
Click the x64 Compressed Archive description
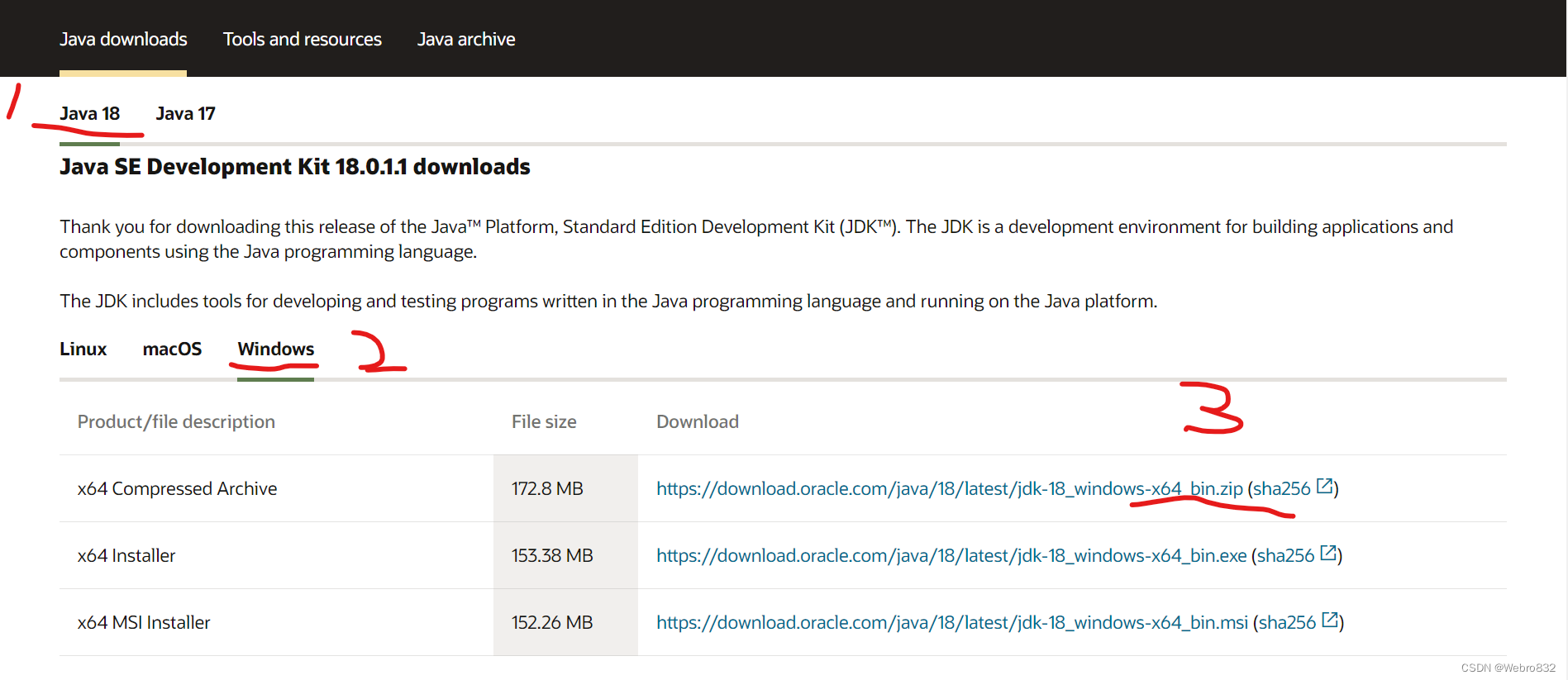[177, 488]
